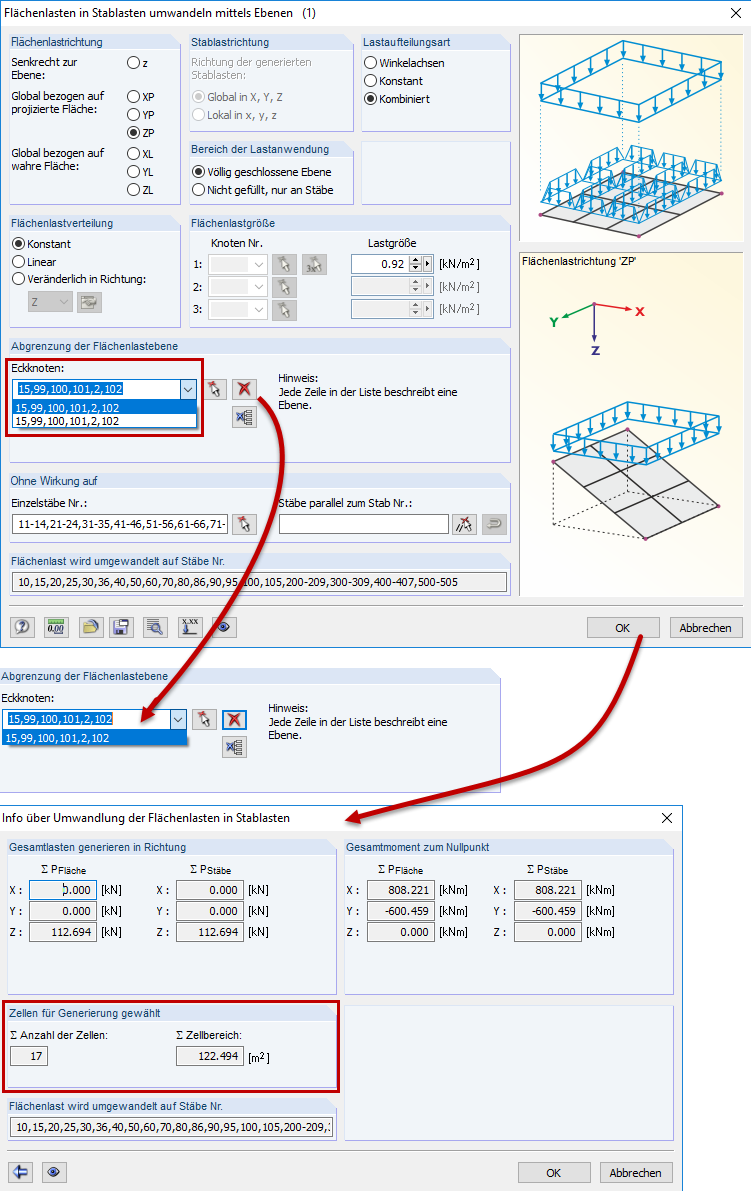Click back arrow icon in Info dialog
Image resolution: width=751 pixels, height=1191 pixels.
click(x=21, y=1172)
